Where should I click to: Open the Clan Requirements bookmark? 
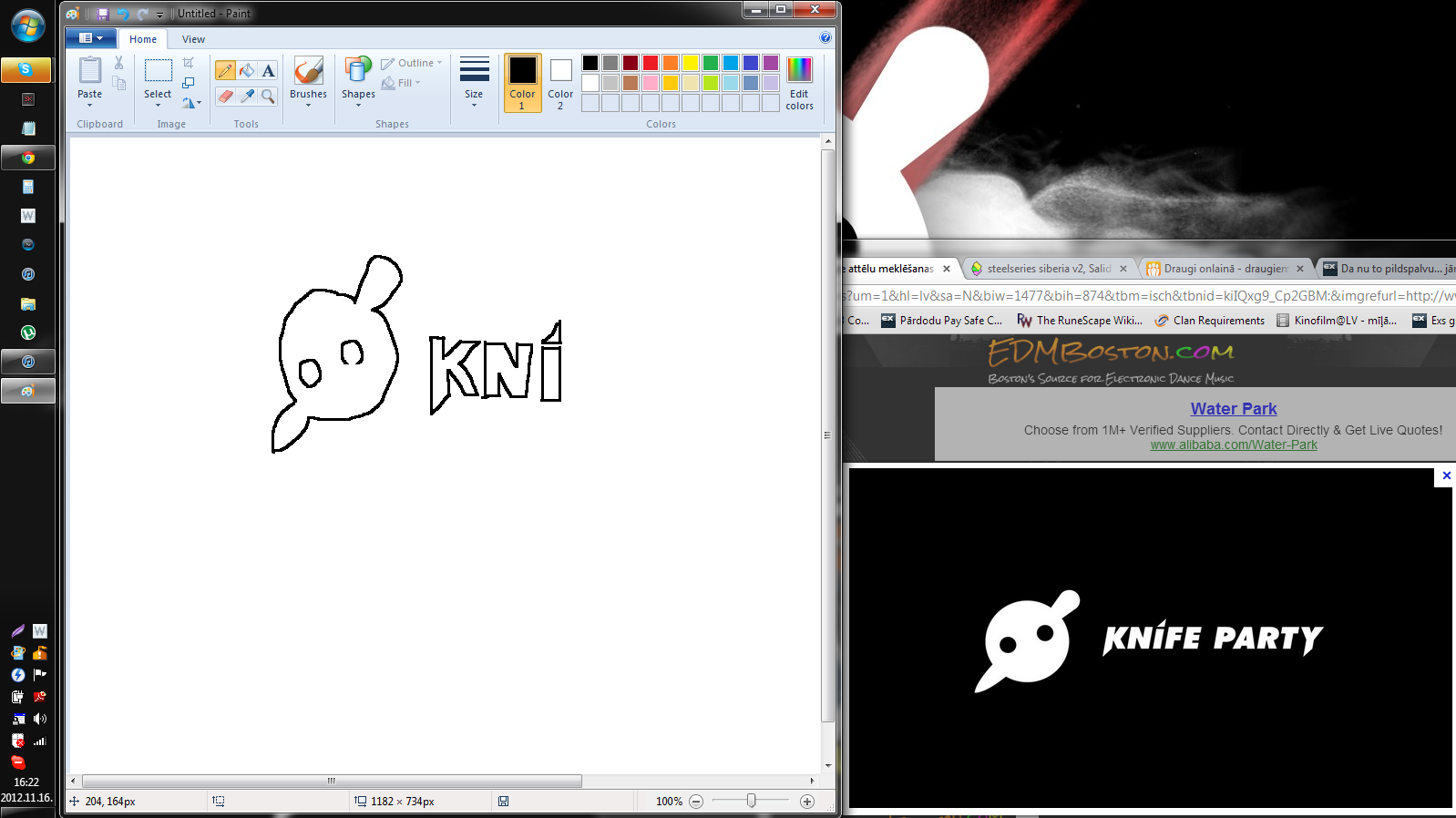point(1210,321)
